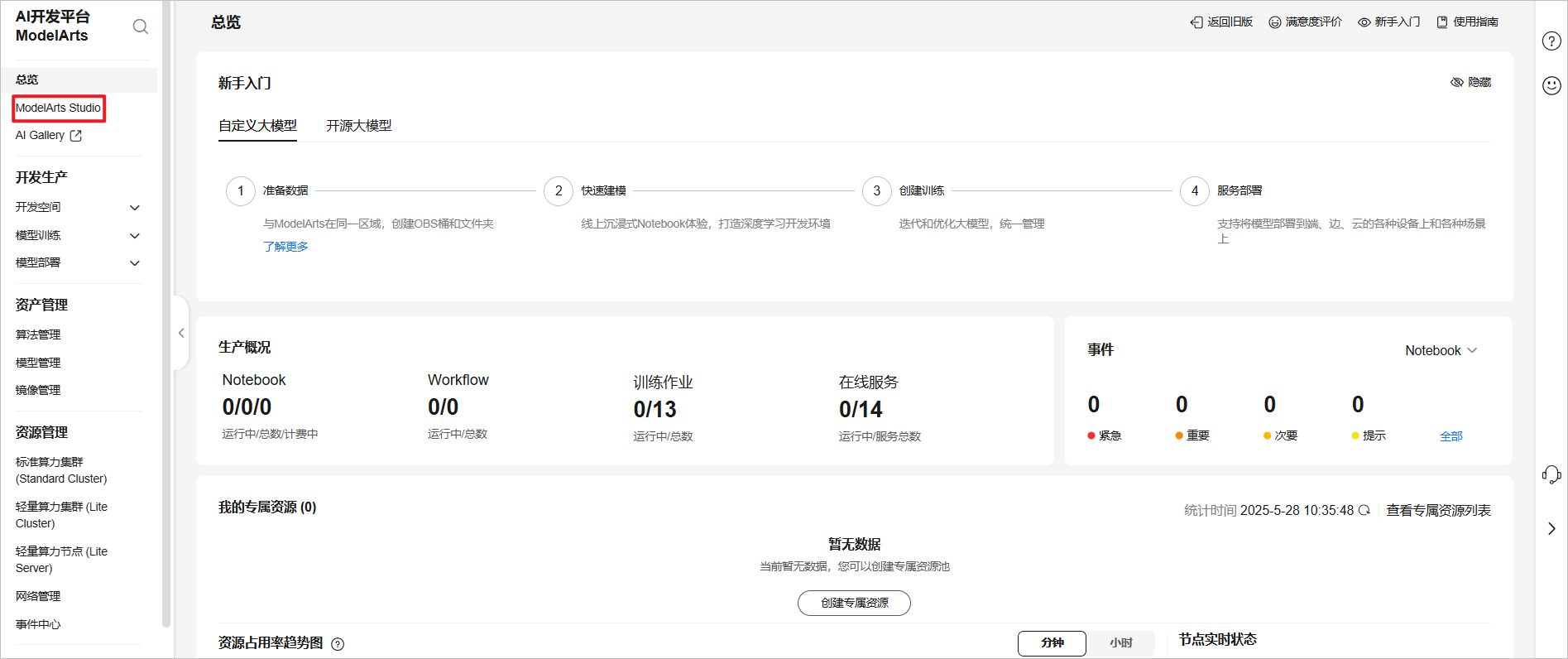The width and height of the screenshot is (1568, 659).
Task: Go to 镜像管理 page
Action: 38,390
